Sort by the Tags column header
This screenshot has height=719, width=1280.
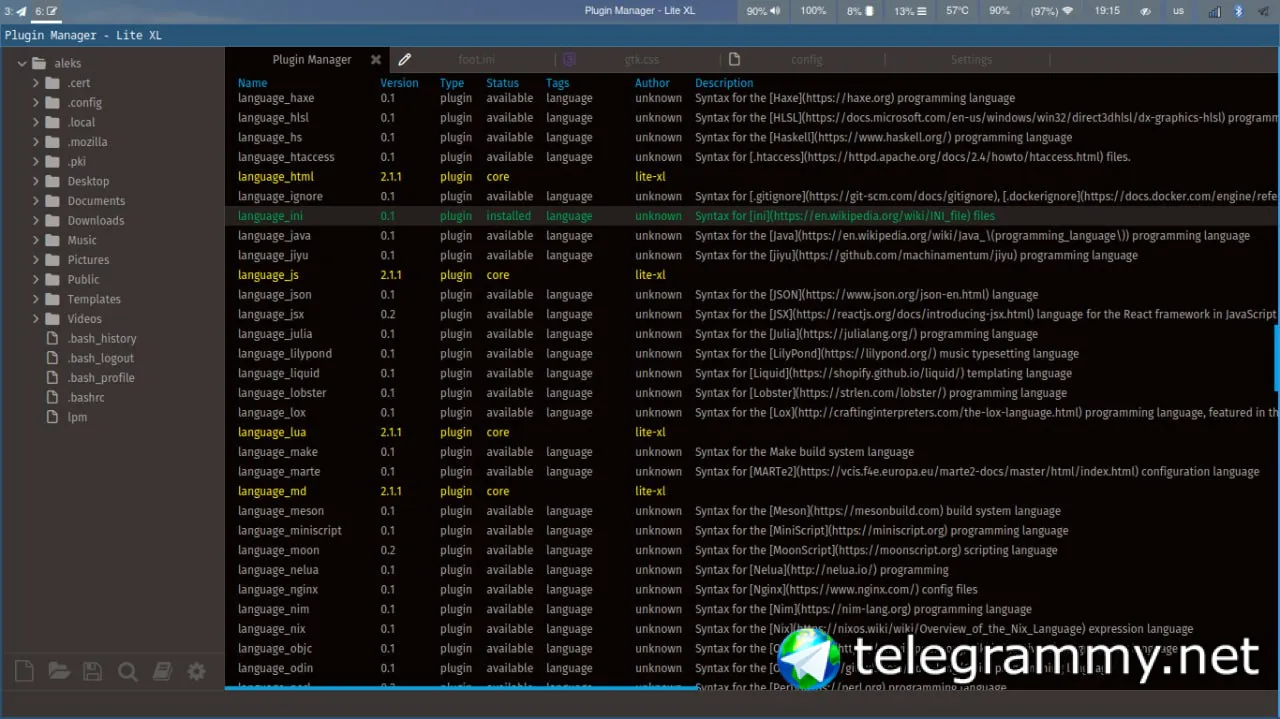557,83
